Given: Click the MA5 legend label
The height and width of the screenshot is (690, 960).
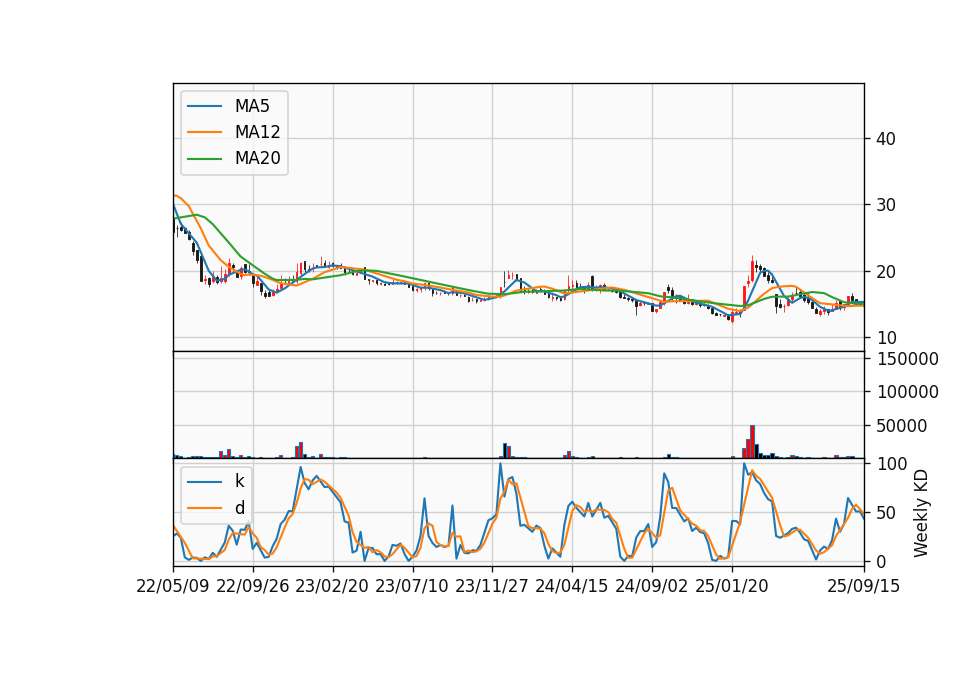Looking at the screenshot, I should [252, 106].
